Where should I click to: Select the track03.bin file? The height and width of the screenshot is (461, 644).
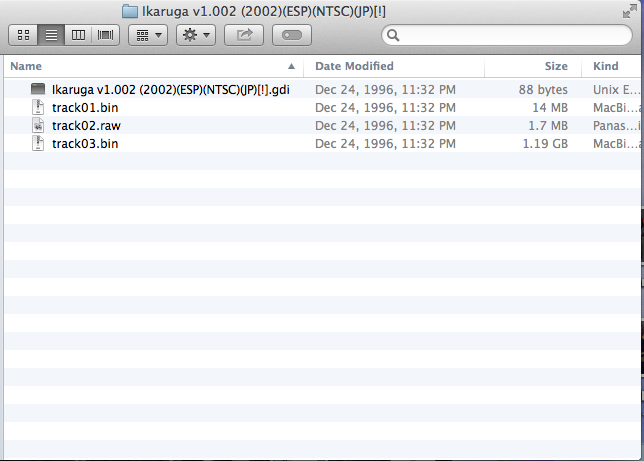[322, 144]
